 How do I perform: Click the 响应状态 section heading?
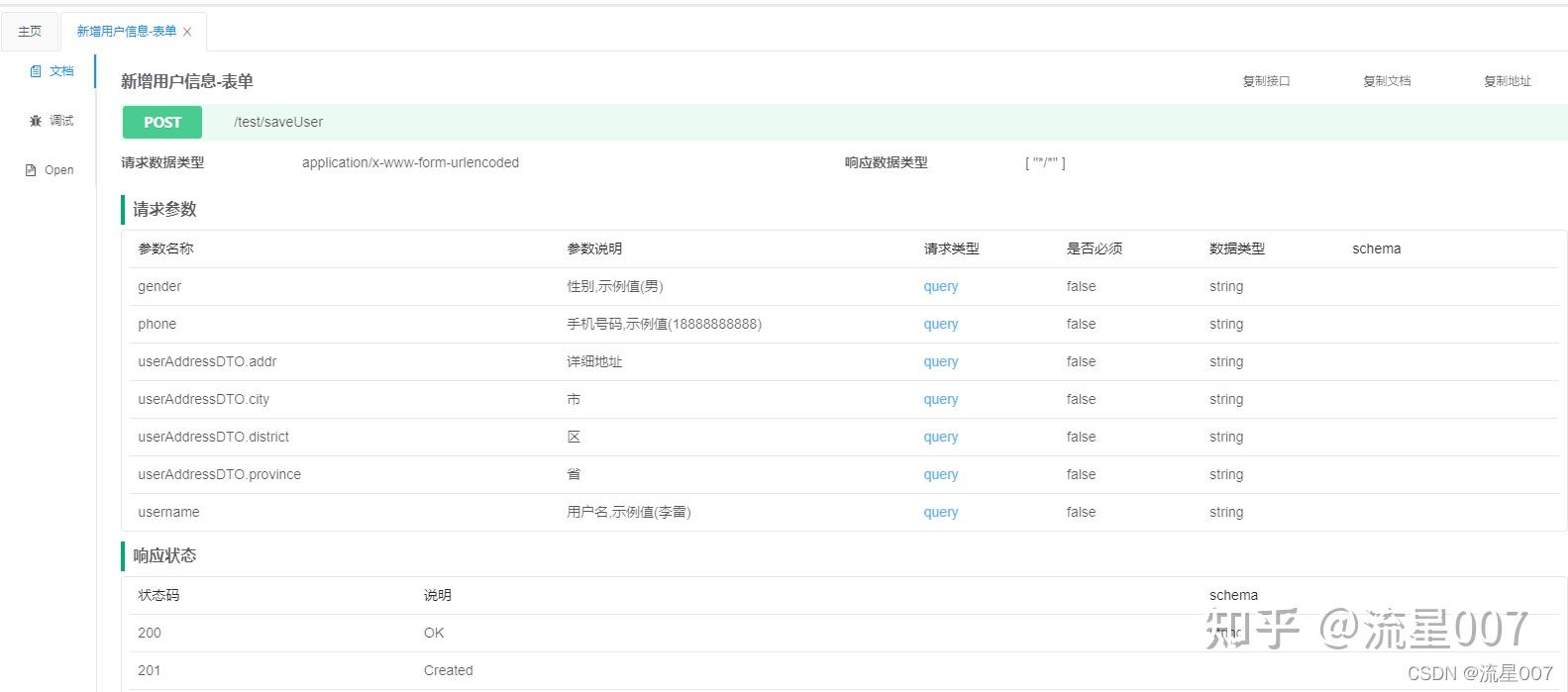[164, 555]
